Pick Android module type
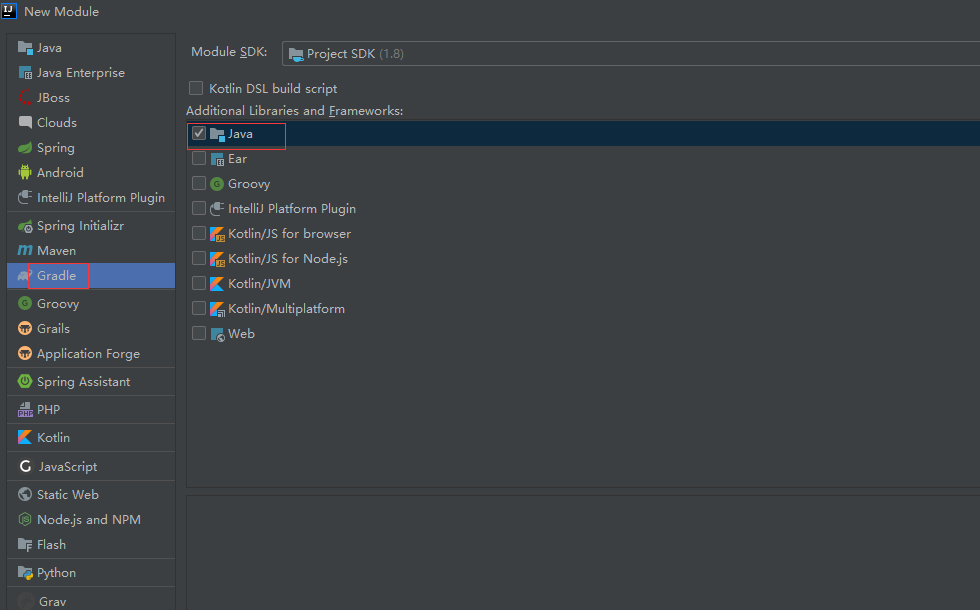This screenshot has height=610, width=980. click(60, 172)
